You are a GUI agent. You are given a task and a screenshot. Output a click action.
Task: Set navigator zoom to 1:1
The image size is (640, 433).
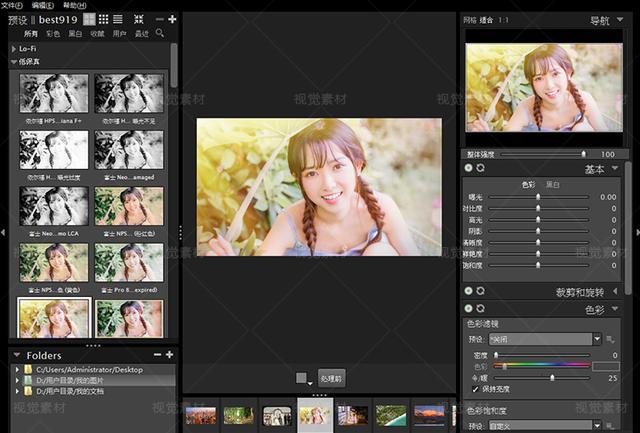[x=503, y=20]
